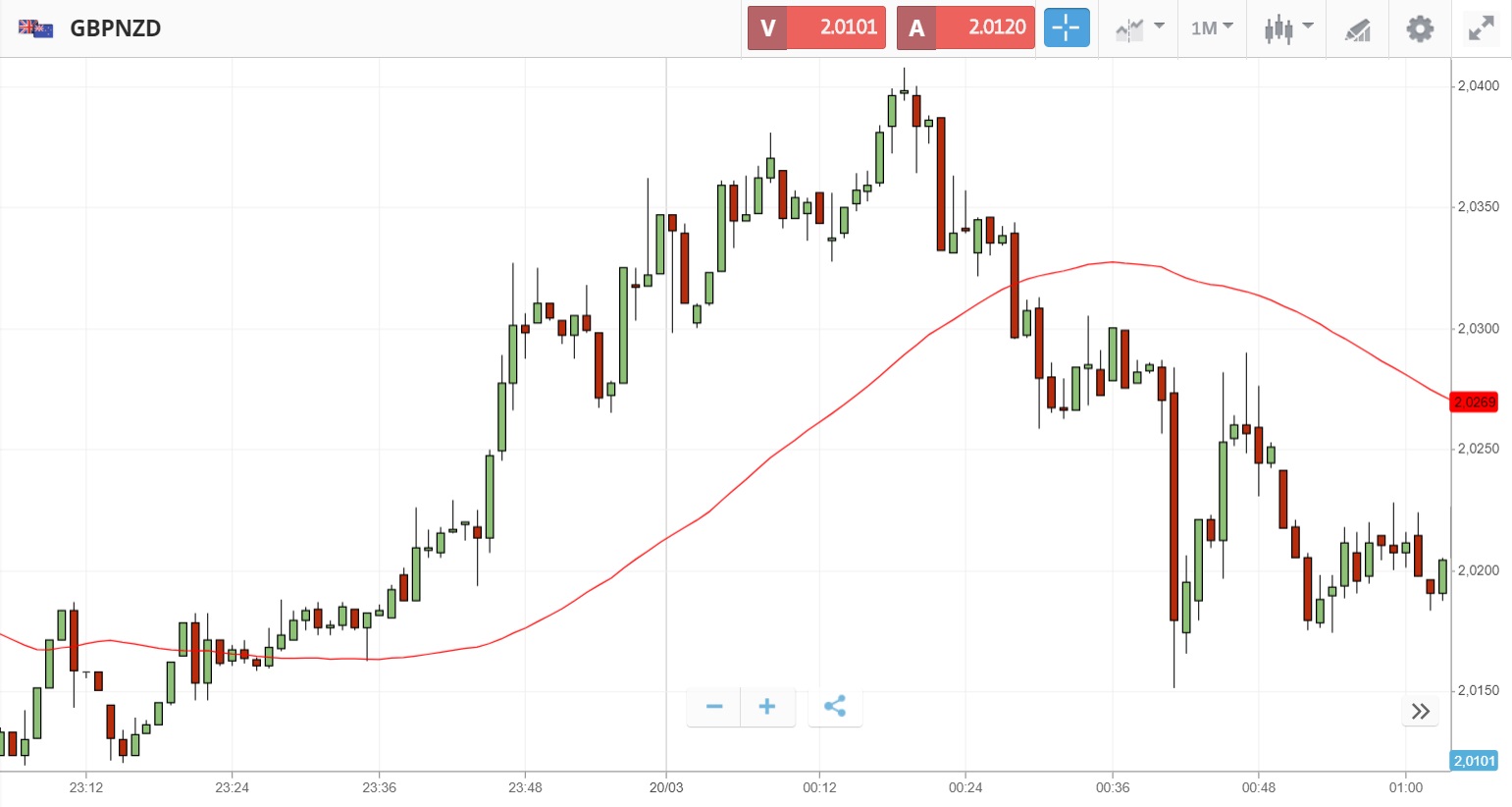Image resolution: width=1512 pixels, height=807 pixels.
Task: Select the drawing tools pencil icon
Action: 1358,29
